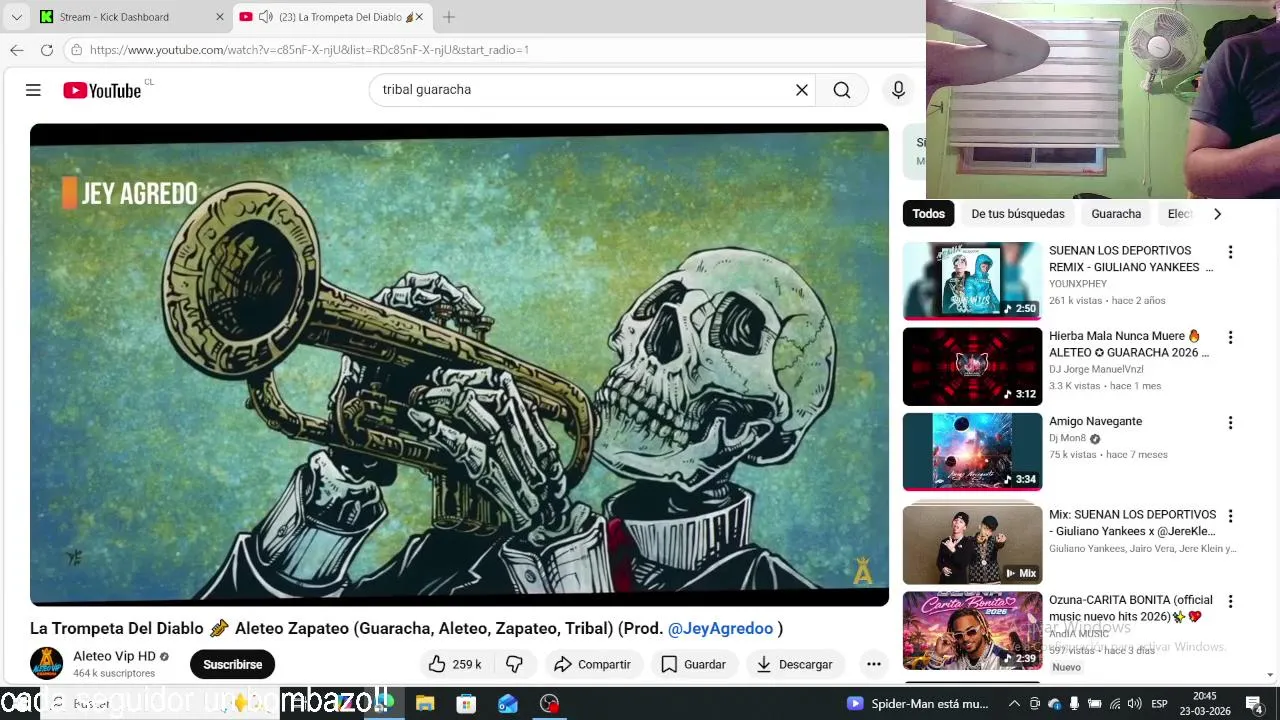Save the video with Guardar
Image resolution: width=1280 pixels, height=720 pixels.
[694, 664]
